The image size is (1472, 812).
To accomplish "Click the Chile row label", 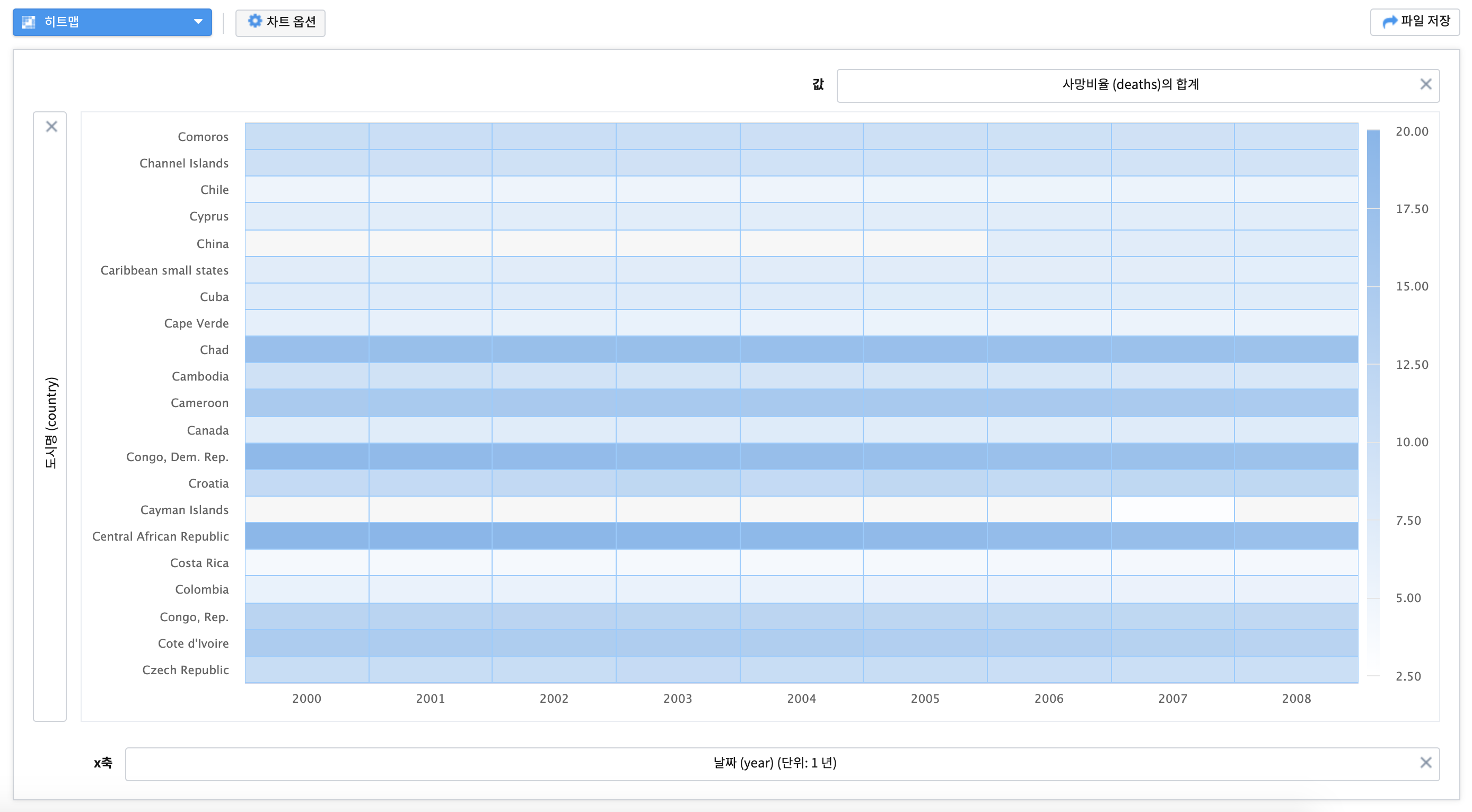I will click(214, 190).
